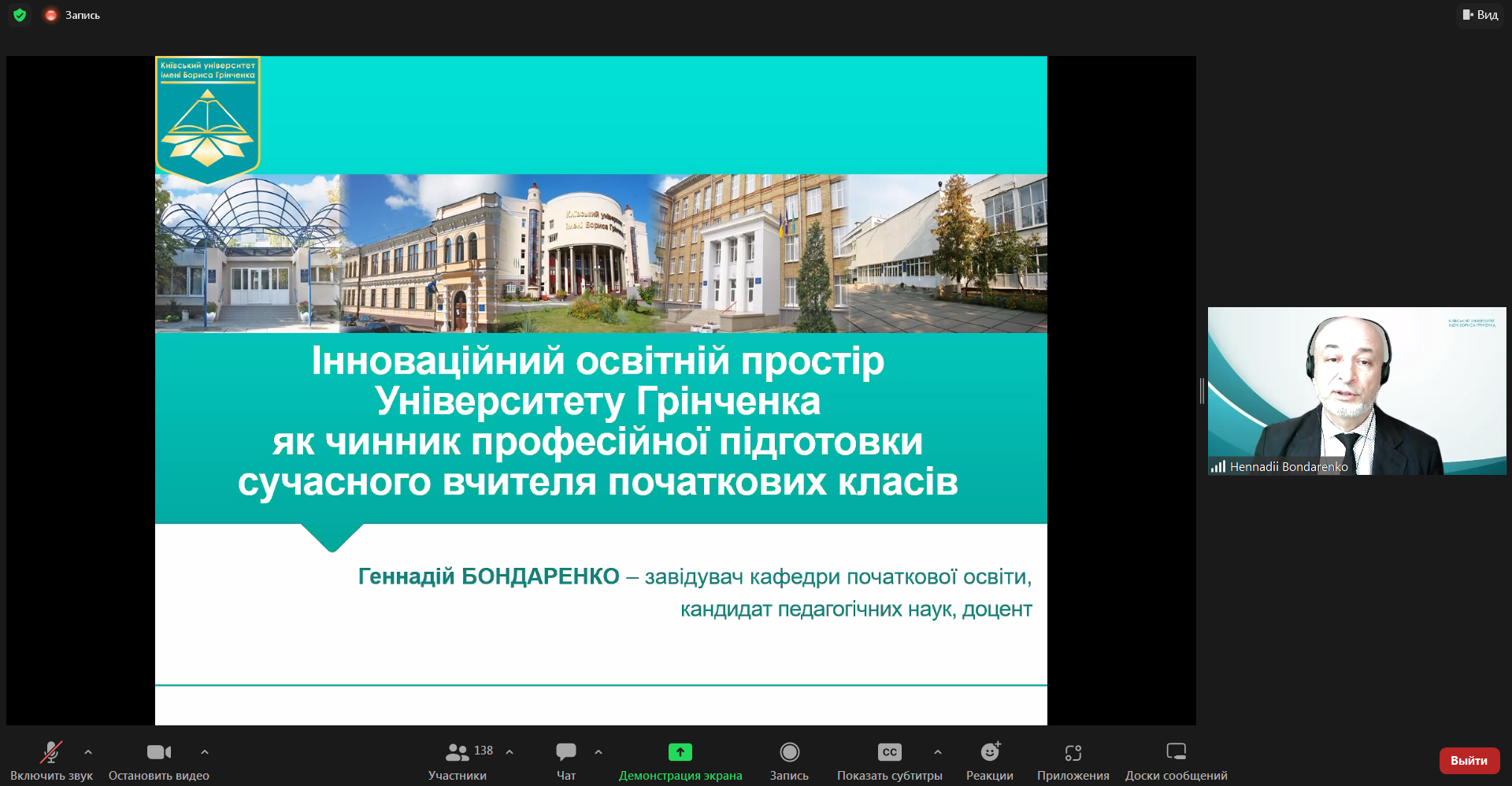The image size is (1512, 786).
Task: Stop the video camera
Action: point(158,753)
